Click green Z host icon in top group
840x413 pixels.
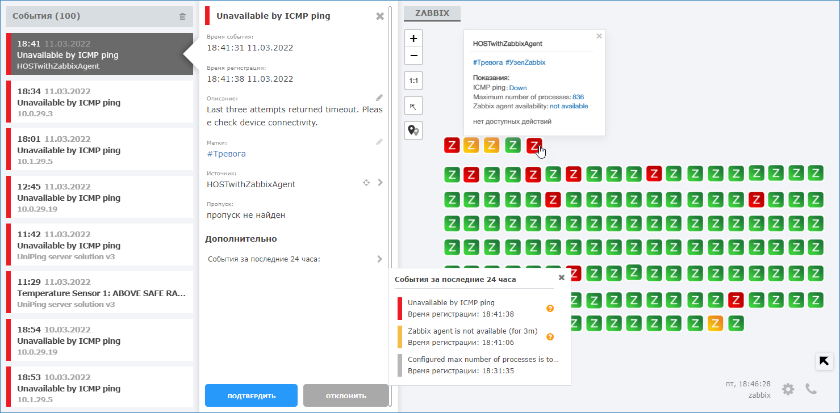click(x=513, y=145)
